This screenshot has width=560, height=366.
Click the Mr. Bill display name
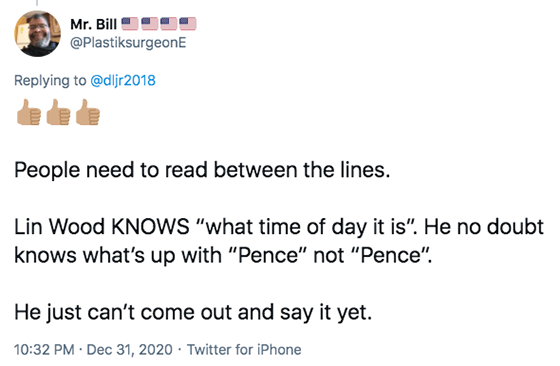coord(94,24)
